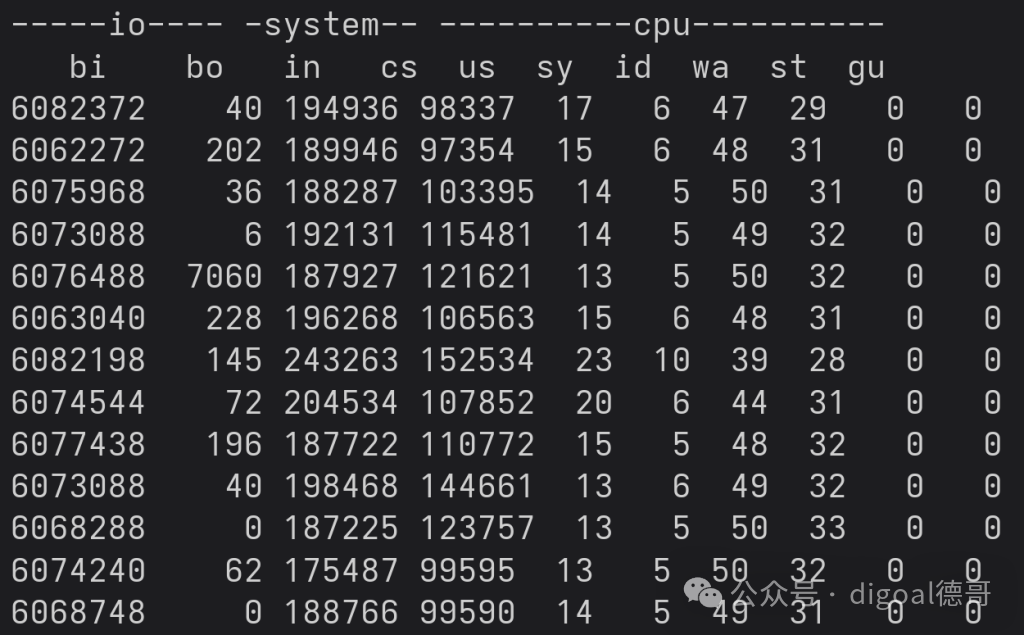
Task: Click the "in" column header
Action: coord(302,67)
